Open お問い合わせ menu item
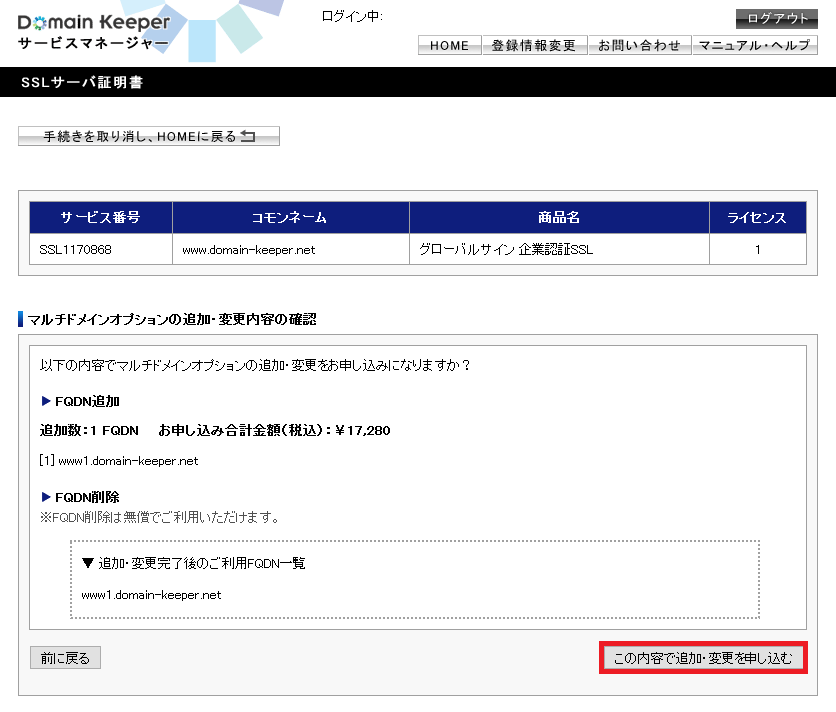Viewport: 836px width, 712px height. [639, 45]
